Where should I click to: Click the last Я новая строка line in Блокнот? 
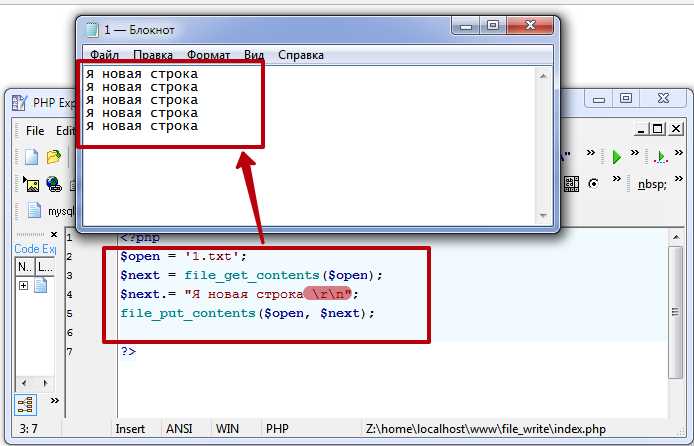pyautogui.click(x=142, y=126)
